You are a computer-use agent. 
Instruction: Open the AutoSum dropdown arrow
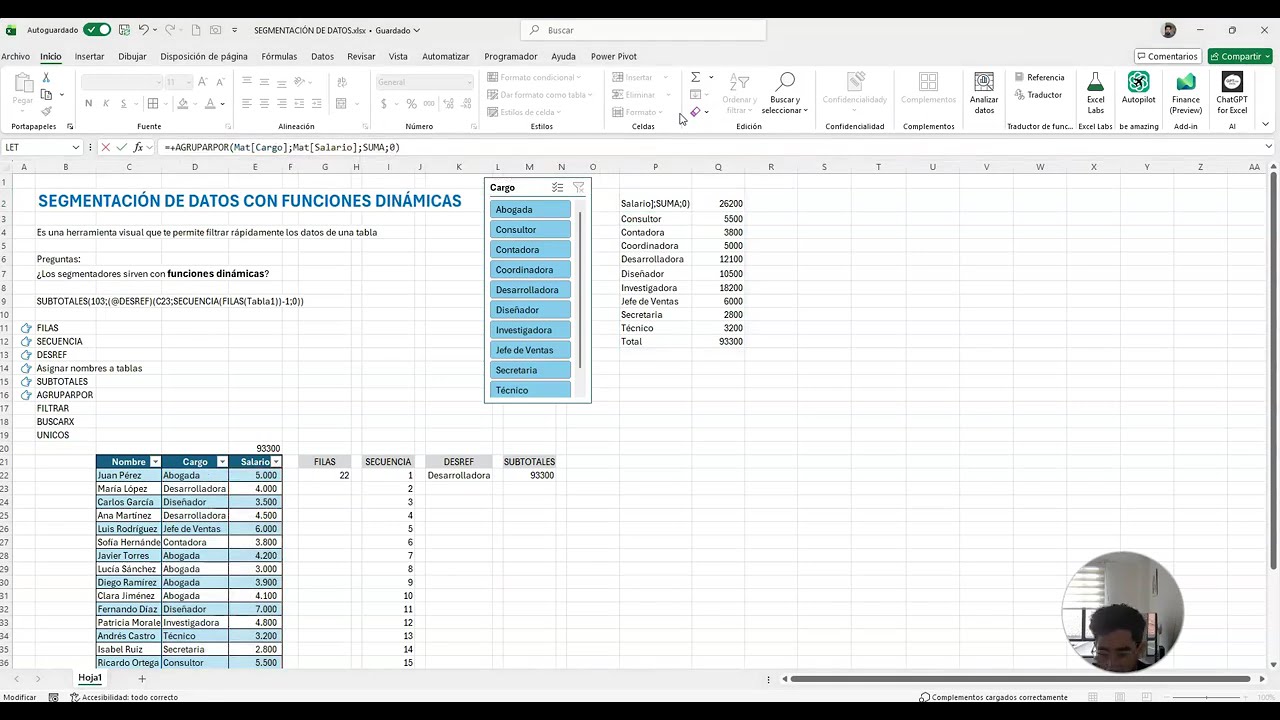[711, 77]
